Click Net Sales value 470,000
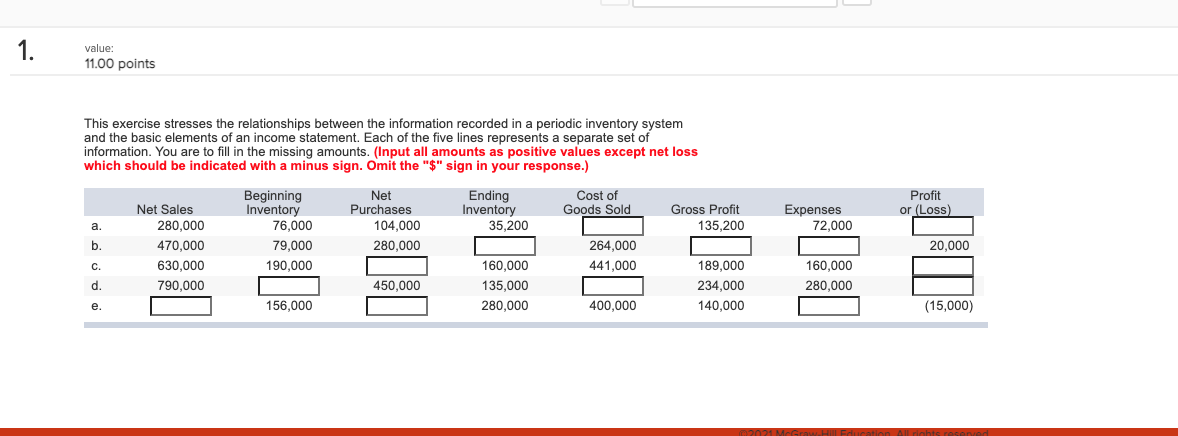1178x436 pixels. (x=180, y=246)
